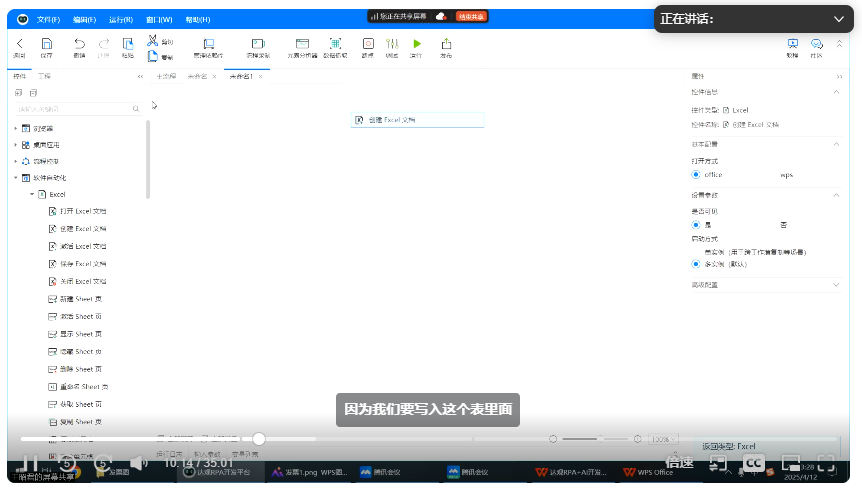Select the 是 visibility radio button
Image resolution: width=862 pixels, height=488 pixels.
point(696,225)
